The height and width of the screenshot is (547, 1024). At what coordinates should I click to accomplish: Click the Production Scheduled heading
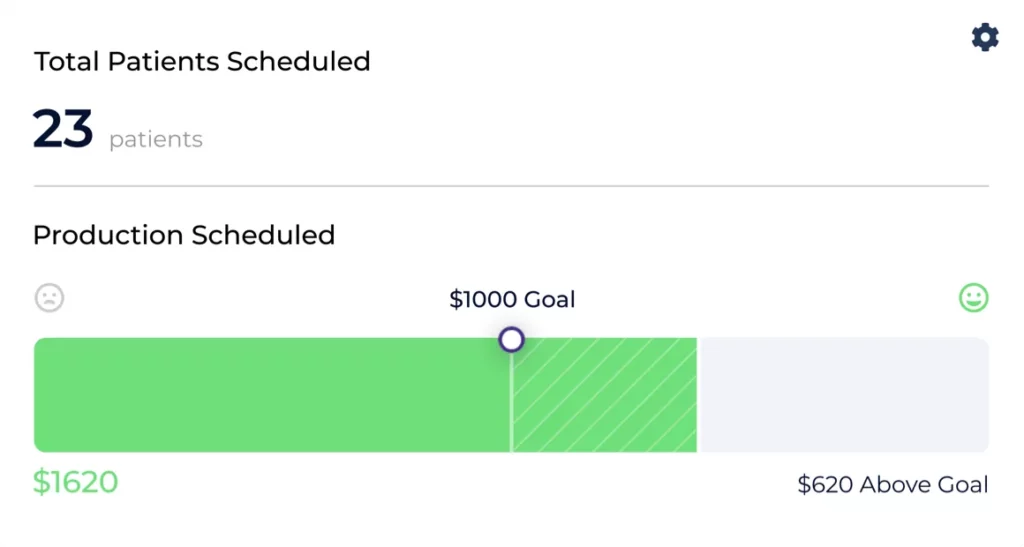pyautogui.click(x=184, y=235)
